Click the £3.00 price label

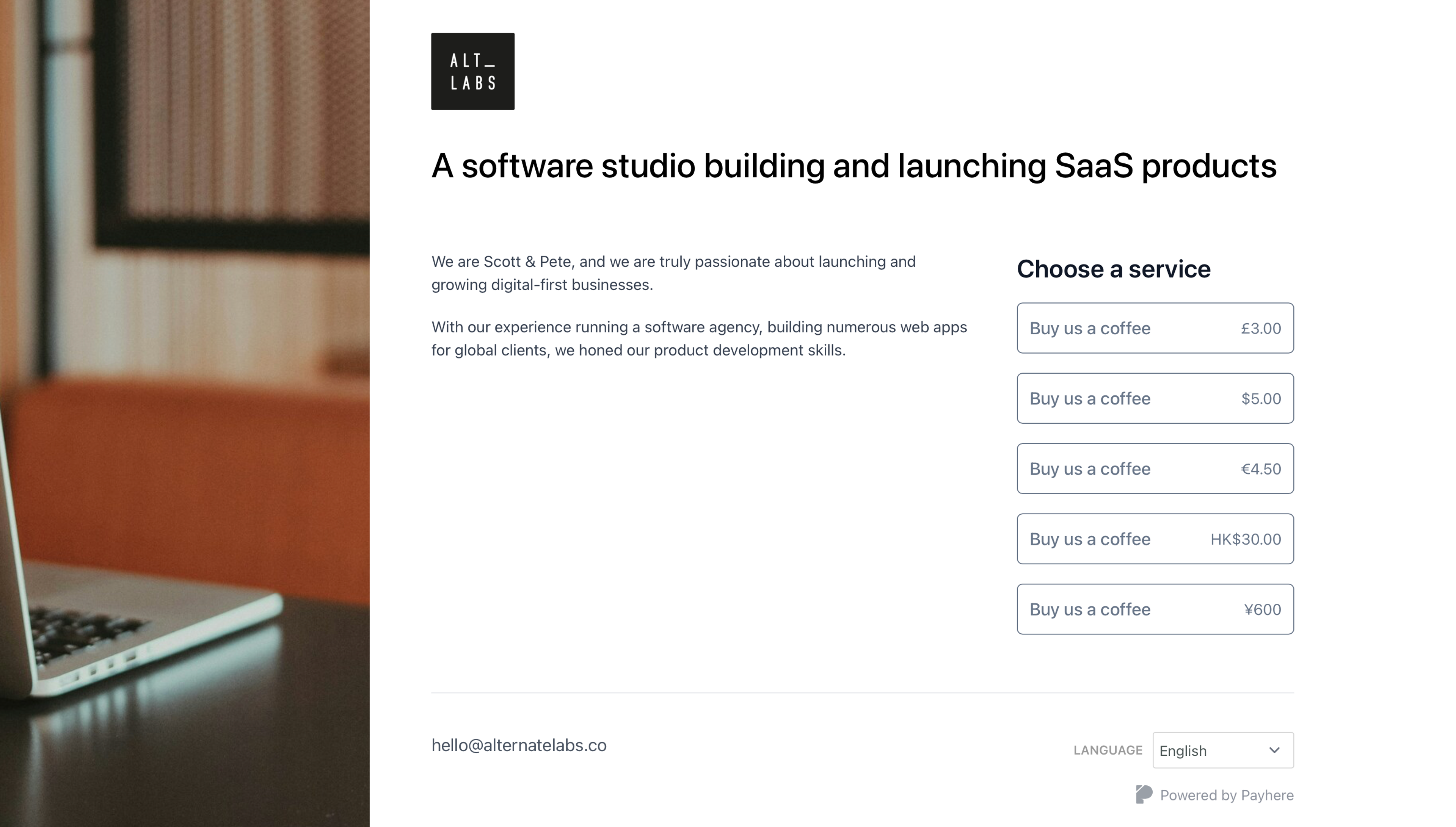[1261, 328]
